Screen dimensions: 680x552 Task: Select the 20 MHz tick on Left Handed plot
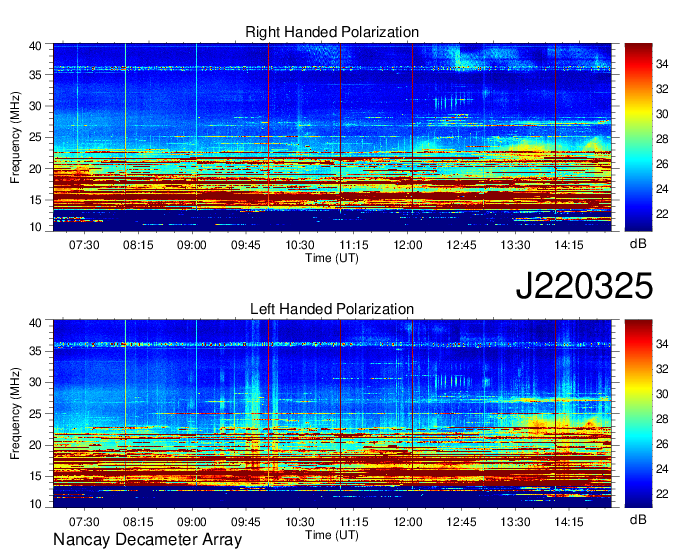(35, 445)
